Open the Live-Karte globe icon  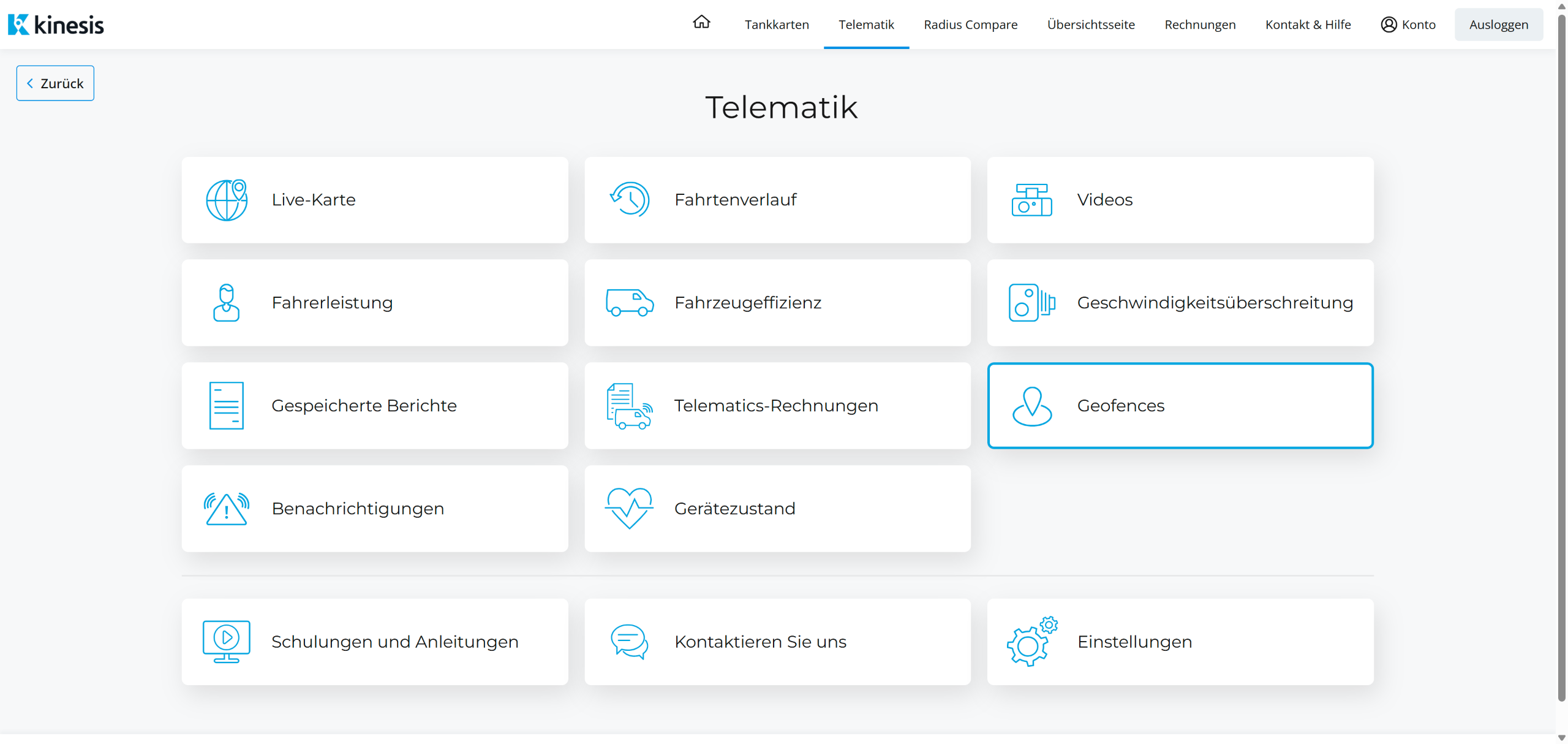coord(227,200)
